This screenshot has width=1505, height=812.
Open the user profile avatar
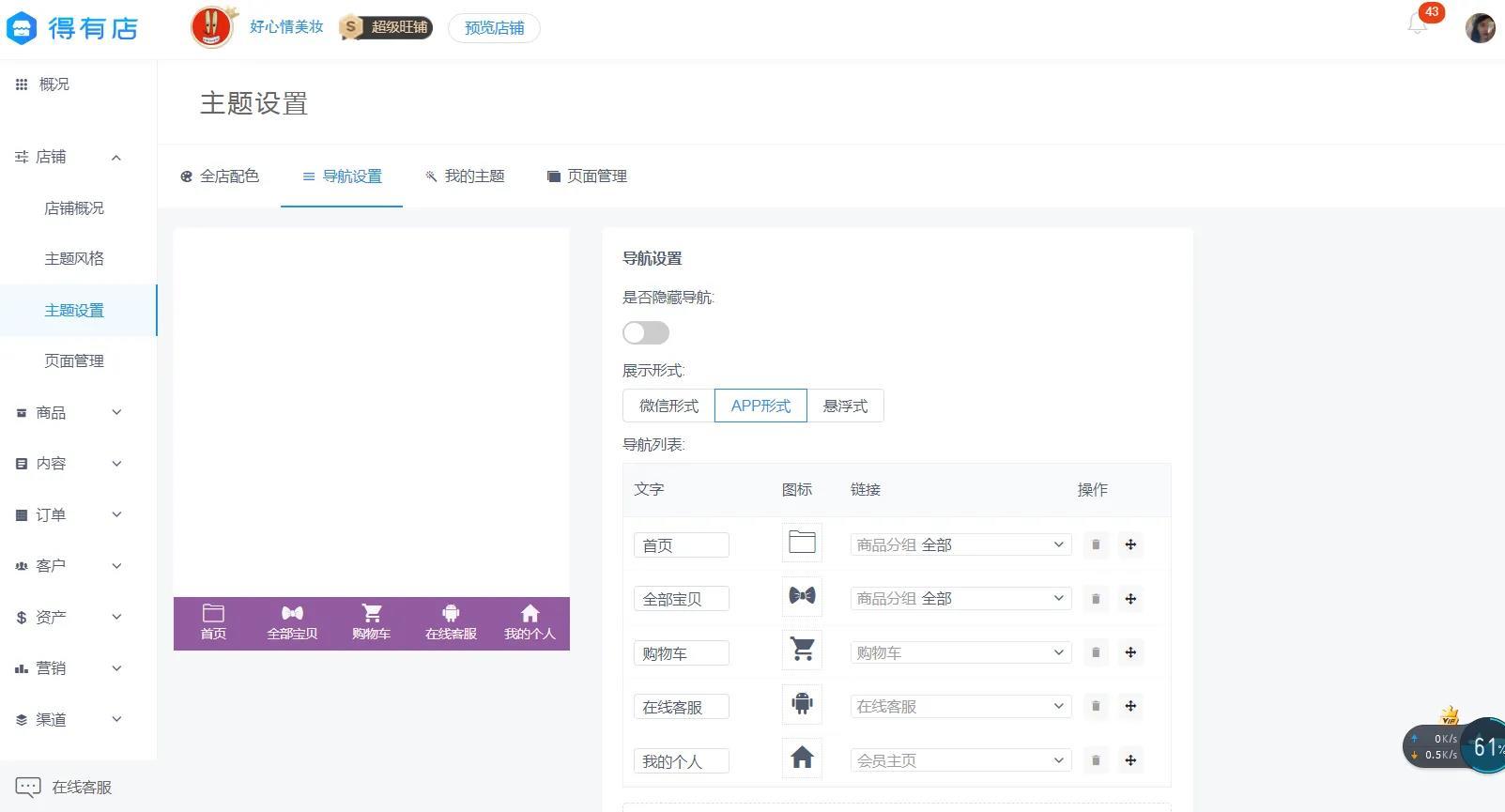tap(1480, 27)
